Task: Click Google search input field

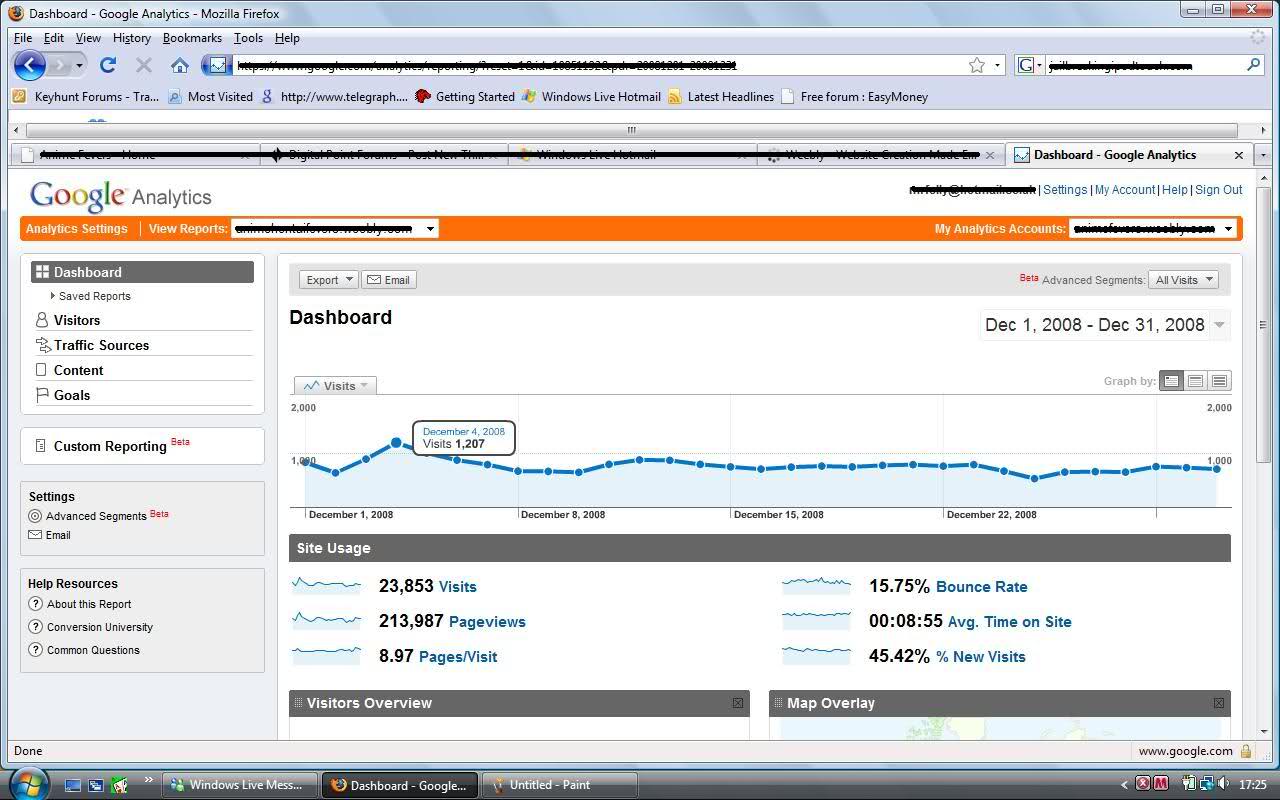Action: 1144,65
